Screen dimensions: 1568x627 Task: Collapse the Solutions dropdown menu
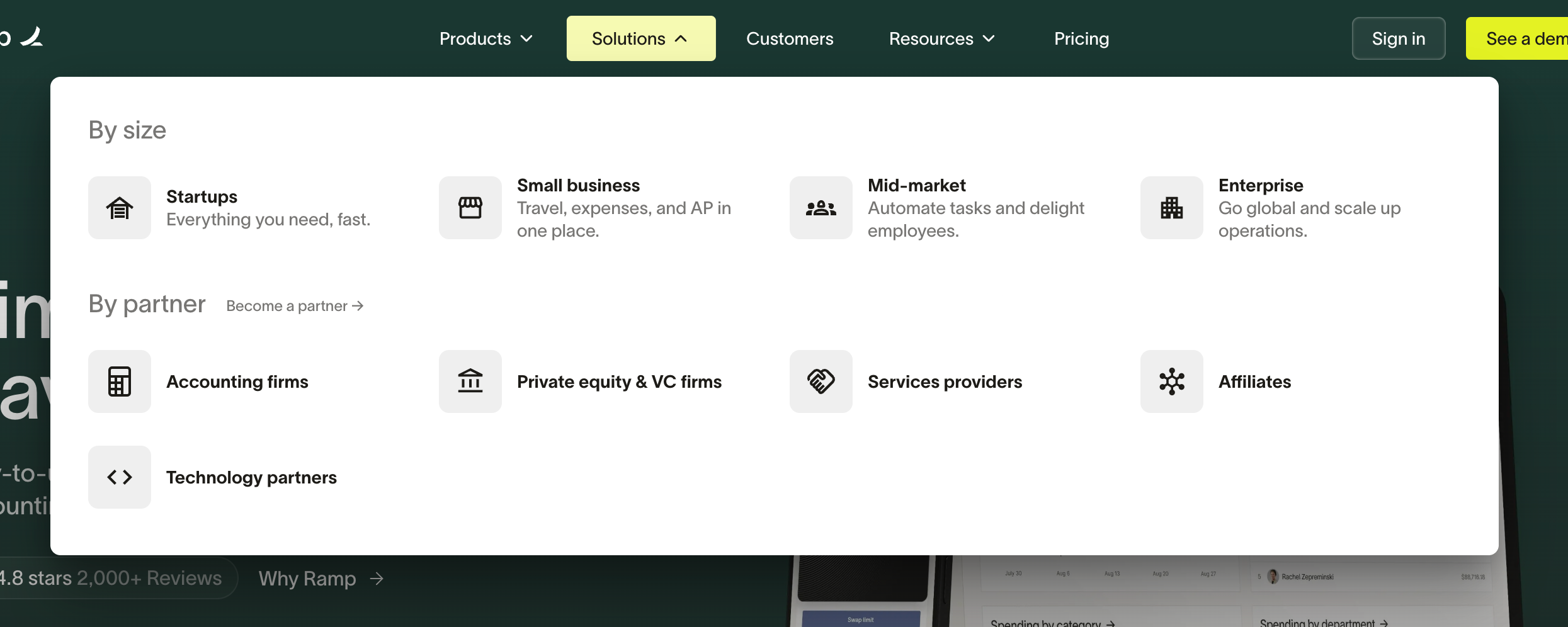[640, 39]
